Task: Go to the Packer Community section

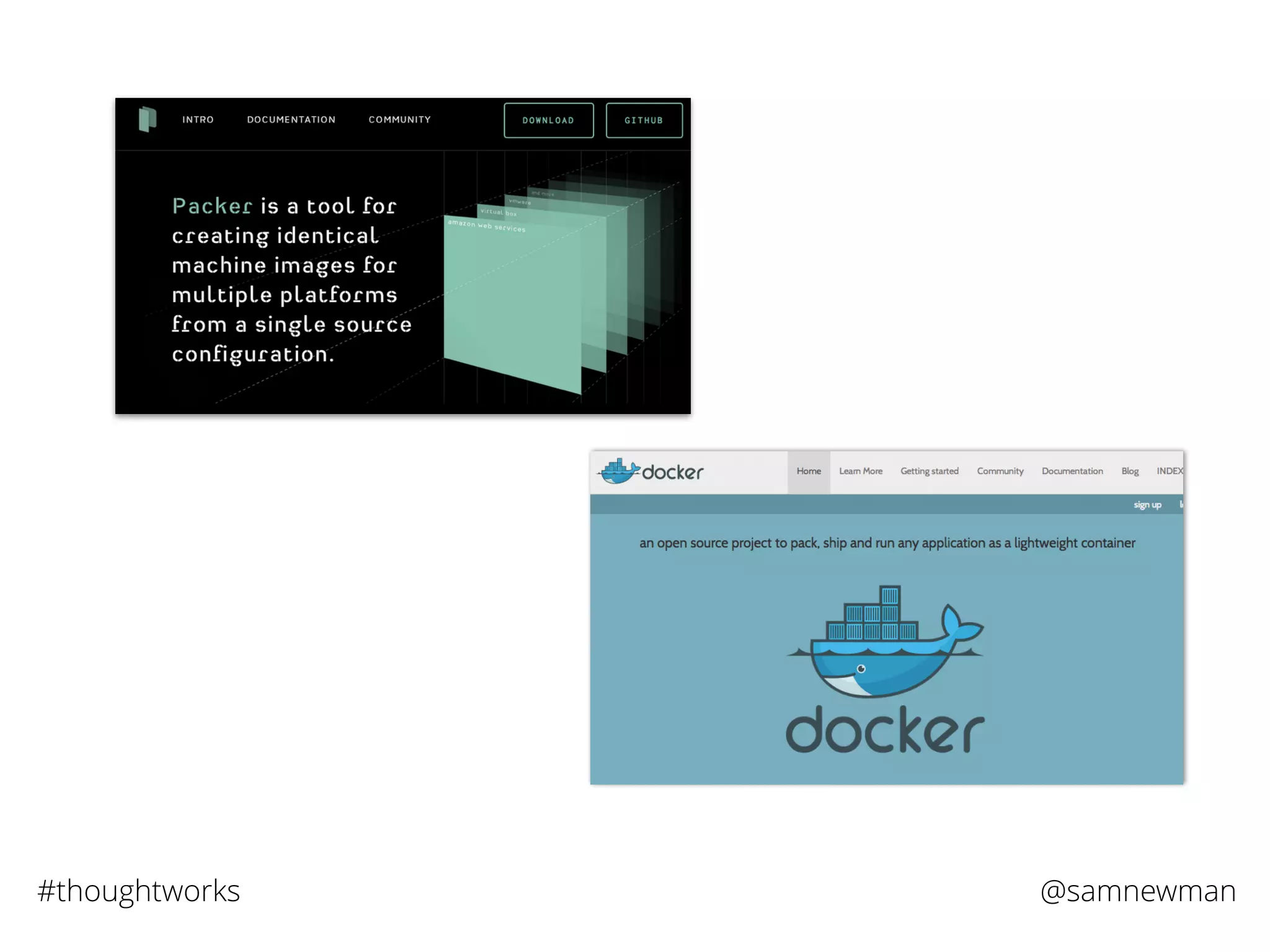Action: pyautogui.click(x=399, y=120)
